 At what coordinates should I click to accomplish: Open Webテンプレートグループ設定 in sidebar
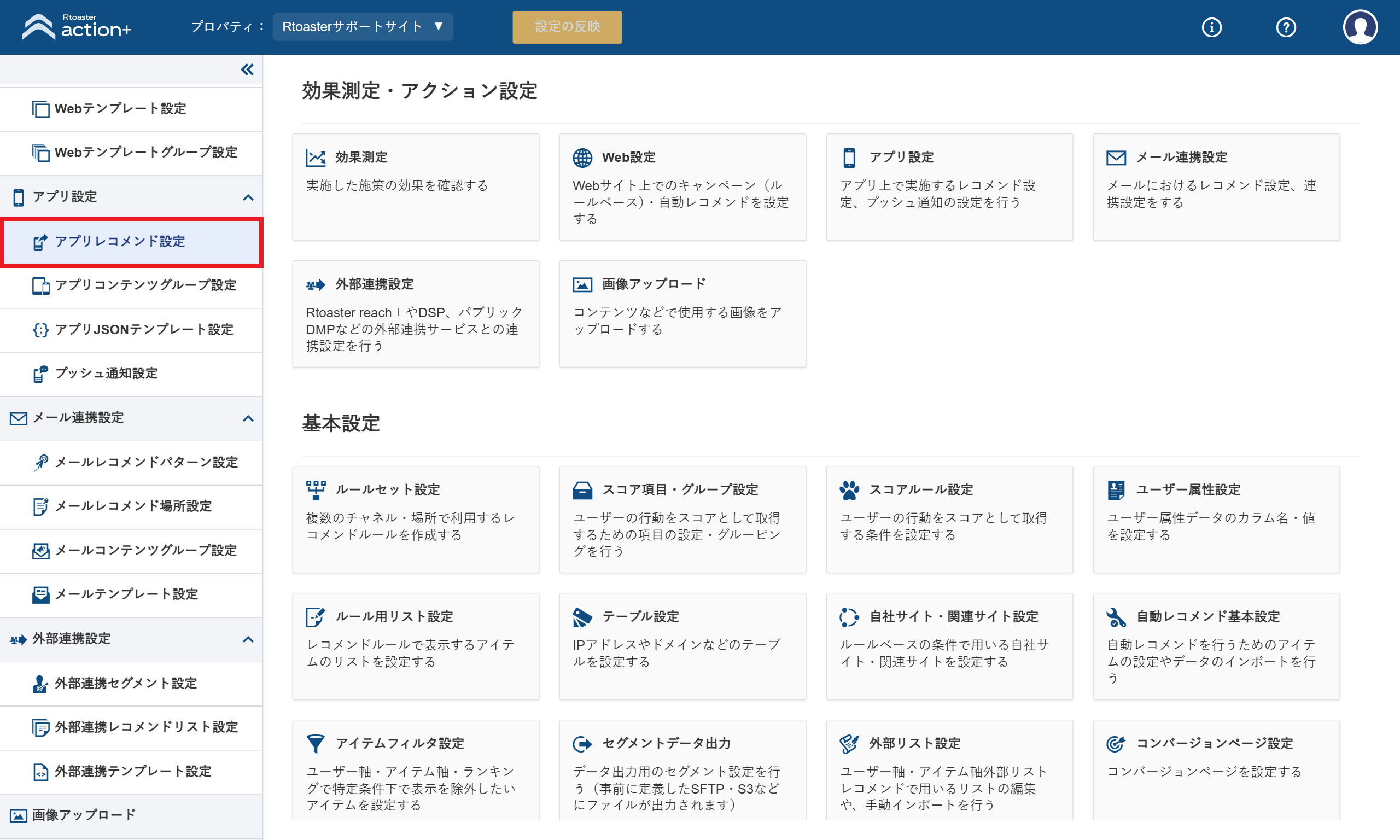tap(131, 153)
